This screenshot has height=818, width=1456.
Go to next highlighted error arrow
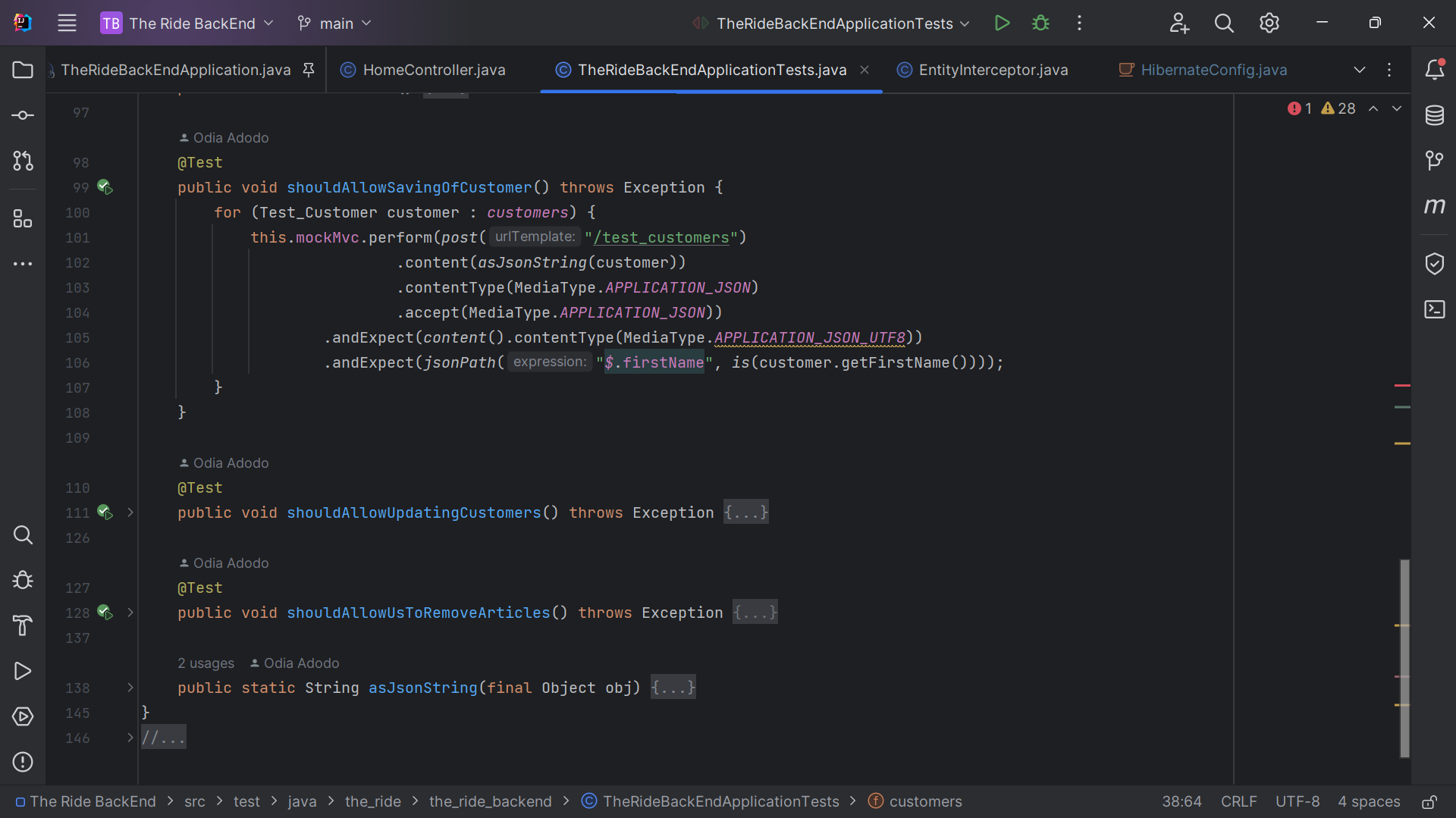pyautogui.click(x=1397, y=108)
